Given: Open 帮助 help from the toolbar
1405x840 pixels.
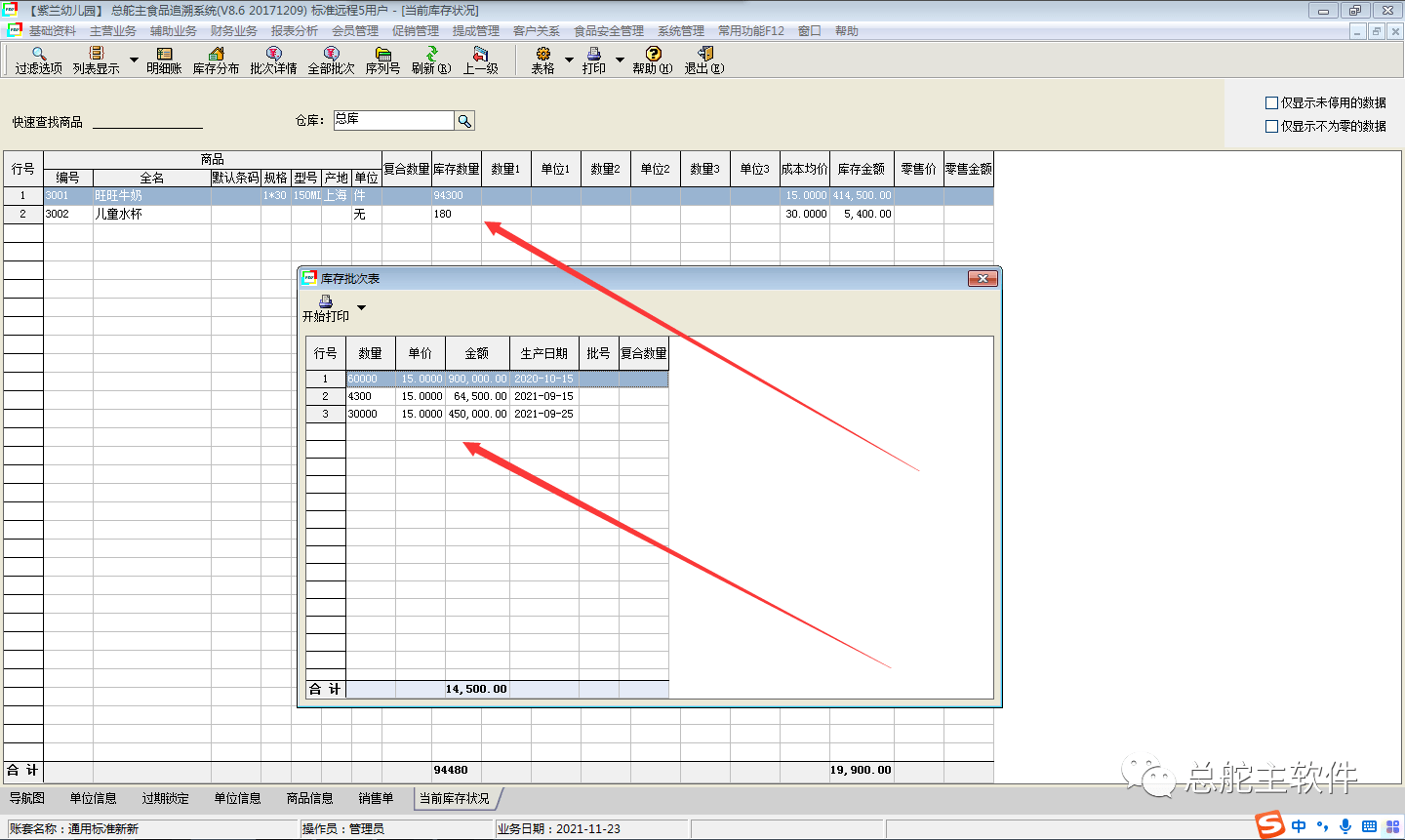Looking at the screenshot, I should 653,60.
